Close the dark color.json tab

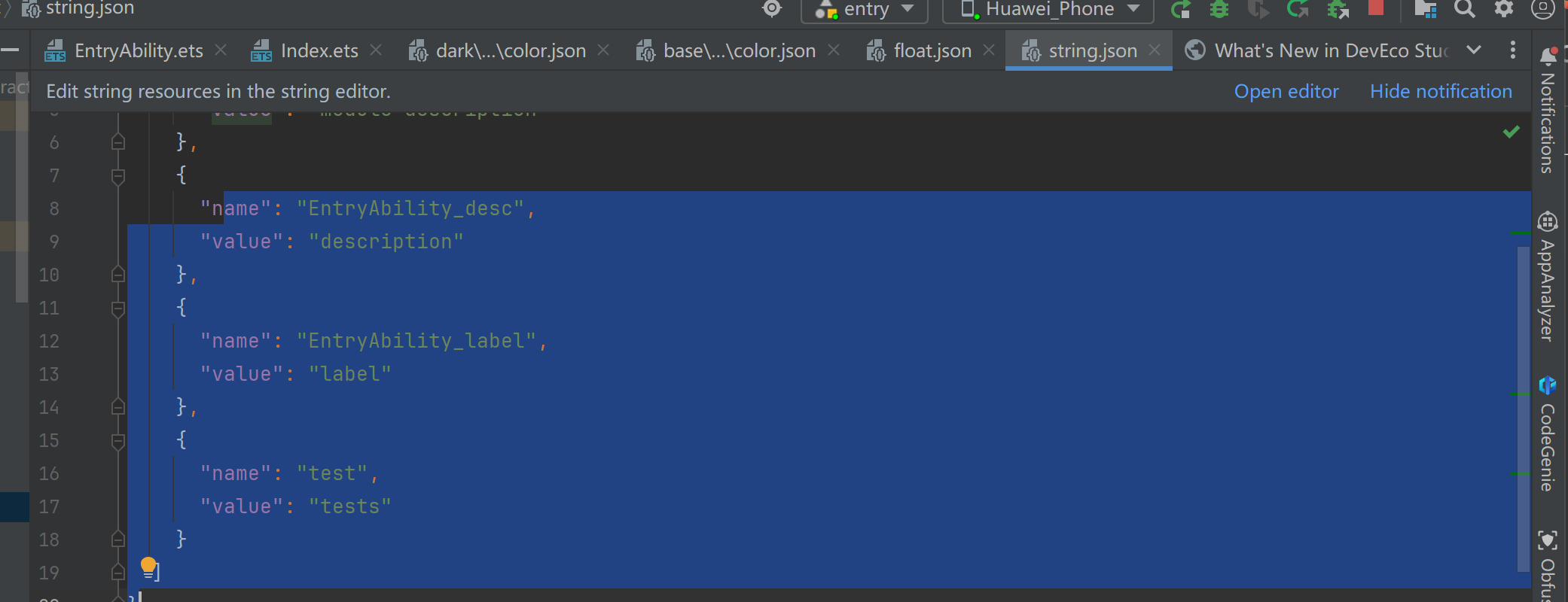coord(603,50)
